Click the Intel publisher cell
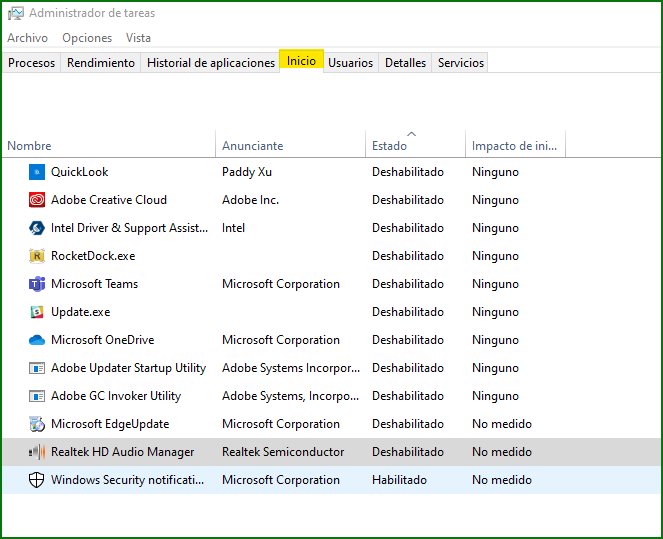 pyautogui.click(x=233, y=228)
